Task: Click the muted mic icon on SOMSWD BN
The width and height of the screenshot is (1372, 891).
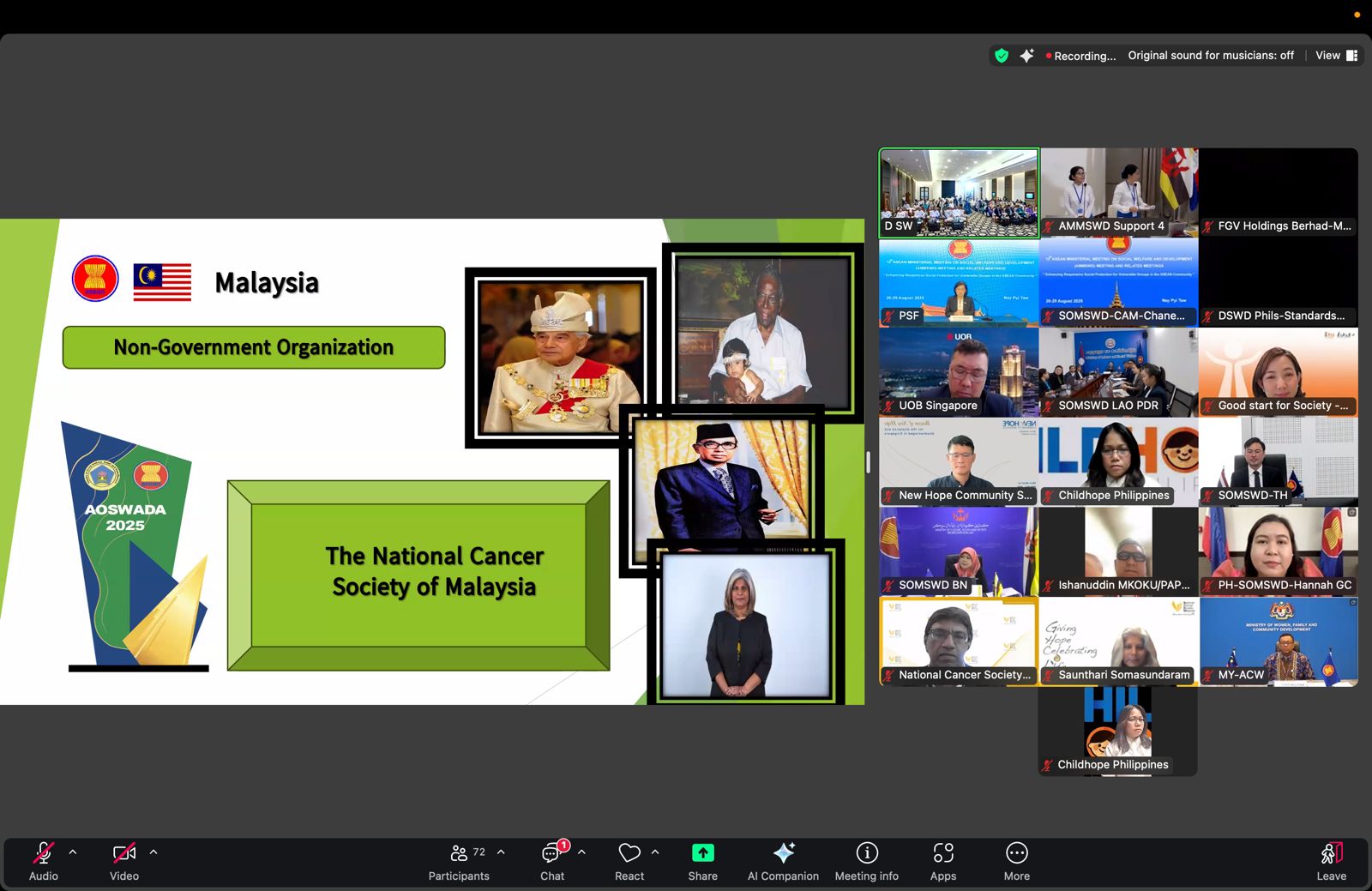Action: 889,586
